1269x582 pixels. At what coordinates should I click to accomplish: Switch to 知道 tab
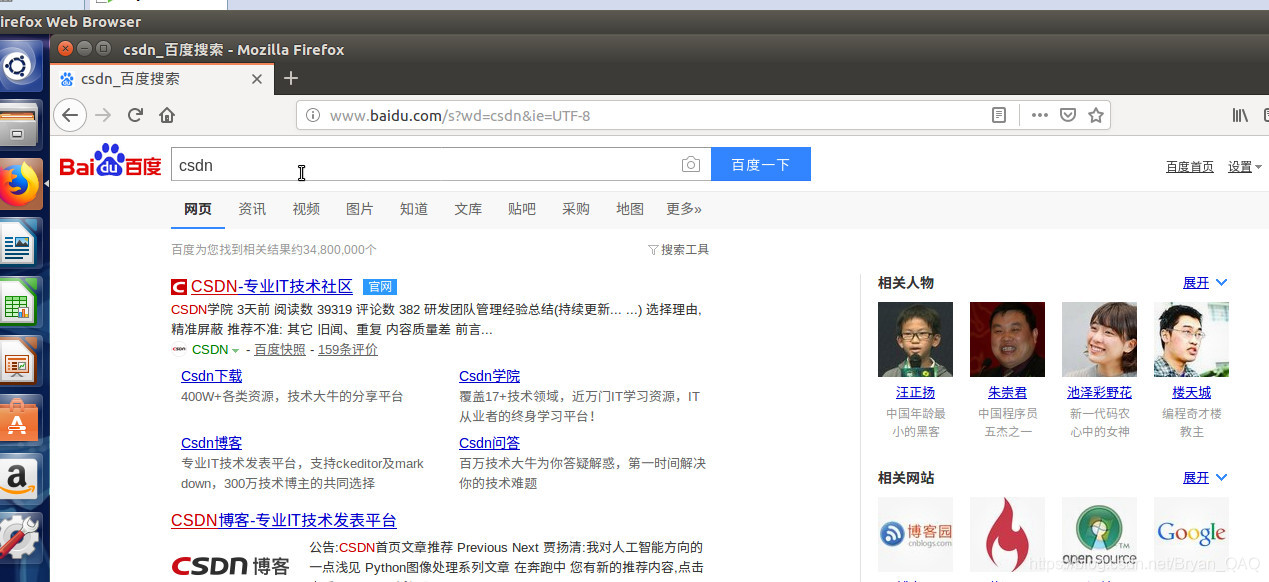pyautogui.click(x=414, y=209)
